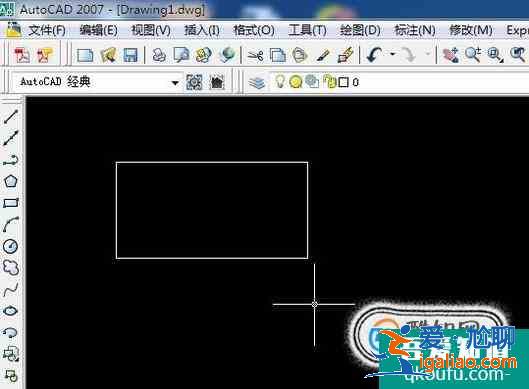Select the Line tool

click(x=10, y=116)
